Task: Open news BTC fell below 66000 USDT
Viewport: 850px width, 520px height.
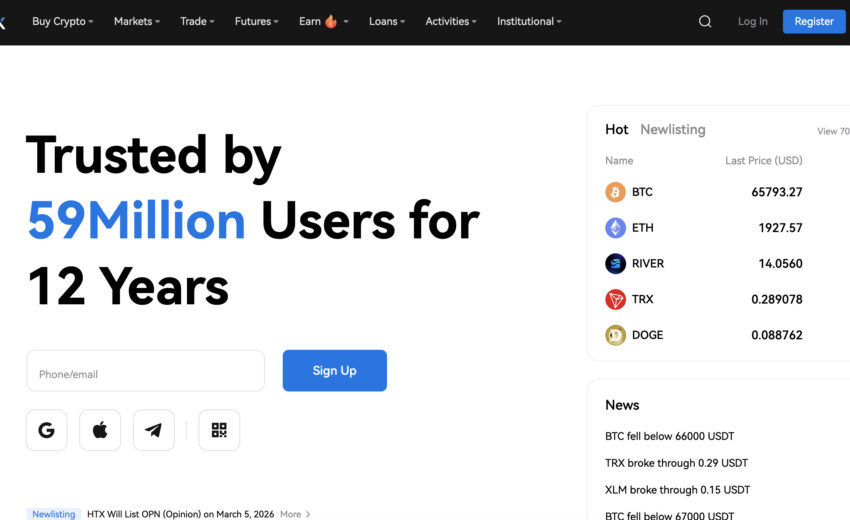Action: 669,436
